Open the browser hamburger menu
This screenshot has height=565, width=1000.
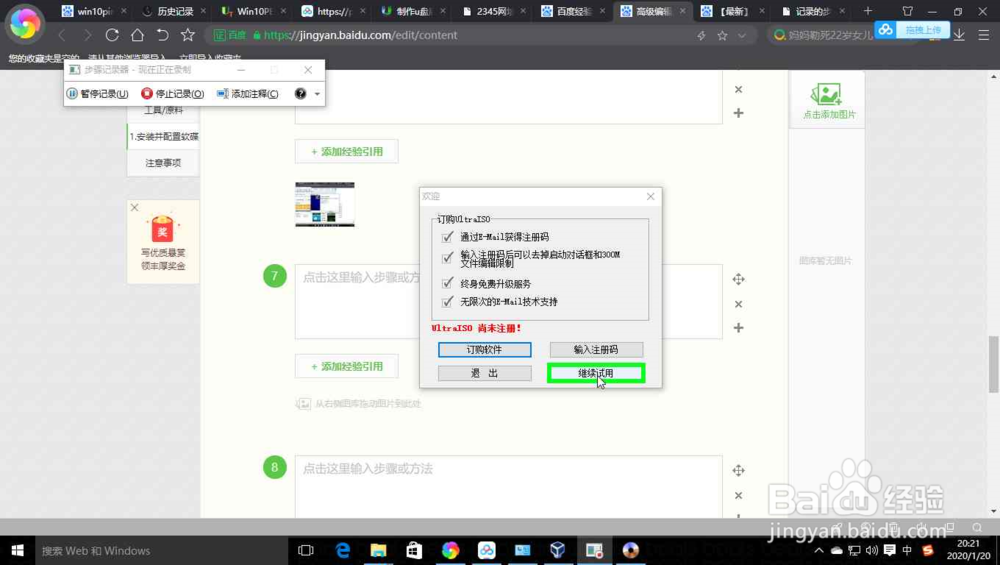(x=983, y=36)
